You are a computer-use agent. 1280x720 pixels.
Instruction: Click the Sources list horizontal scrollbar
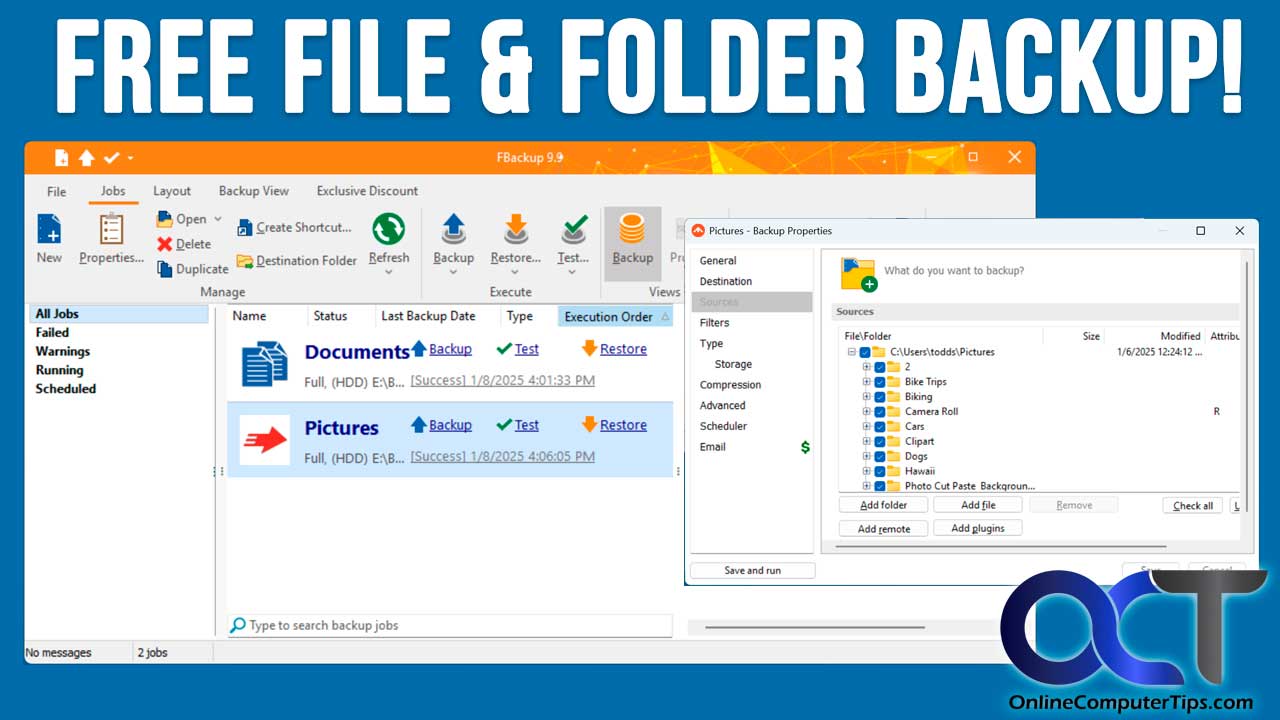tap(1000, 547)
